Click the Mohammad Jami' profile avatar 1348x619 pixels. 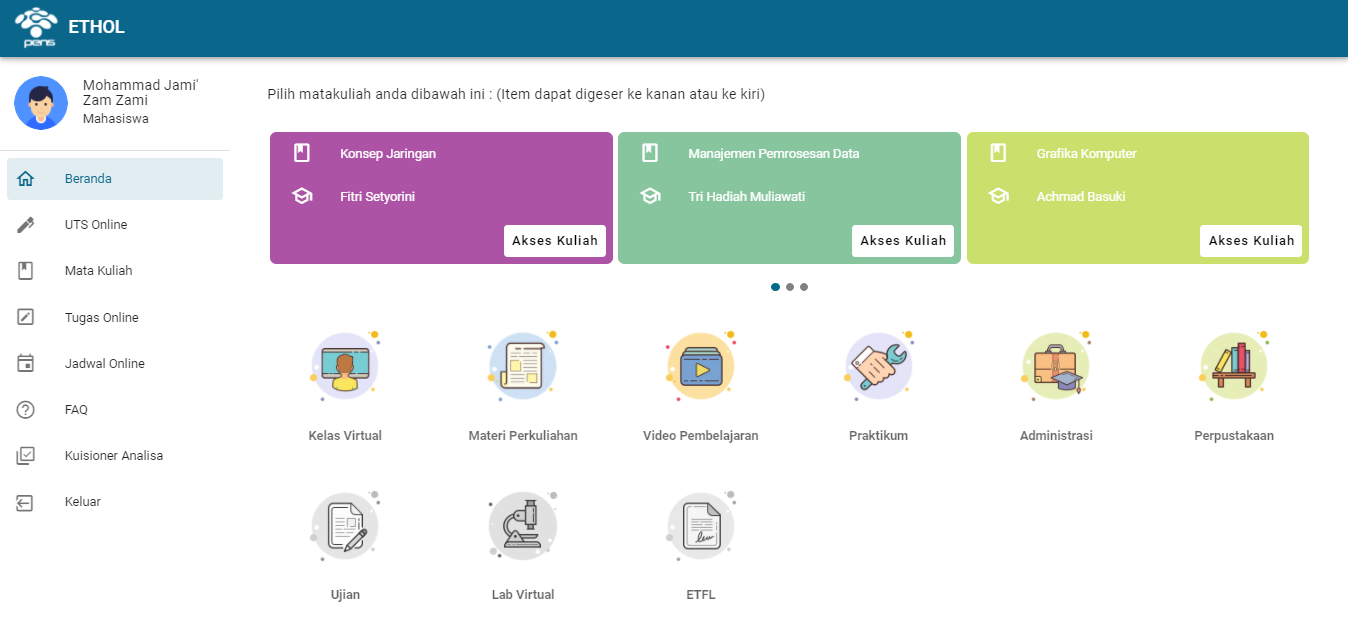click(x=41, y=103)
